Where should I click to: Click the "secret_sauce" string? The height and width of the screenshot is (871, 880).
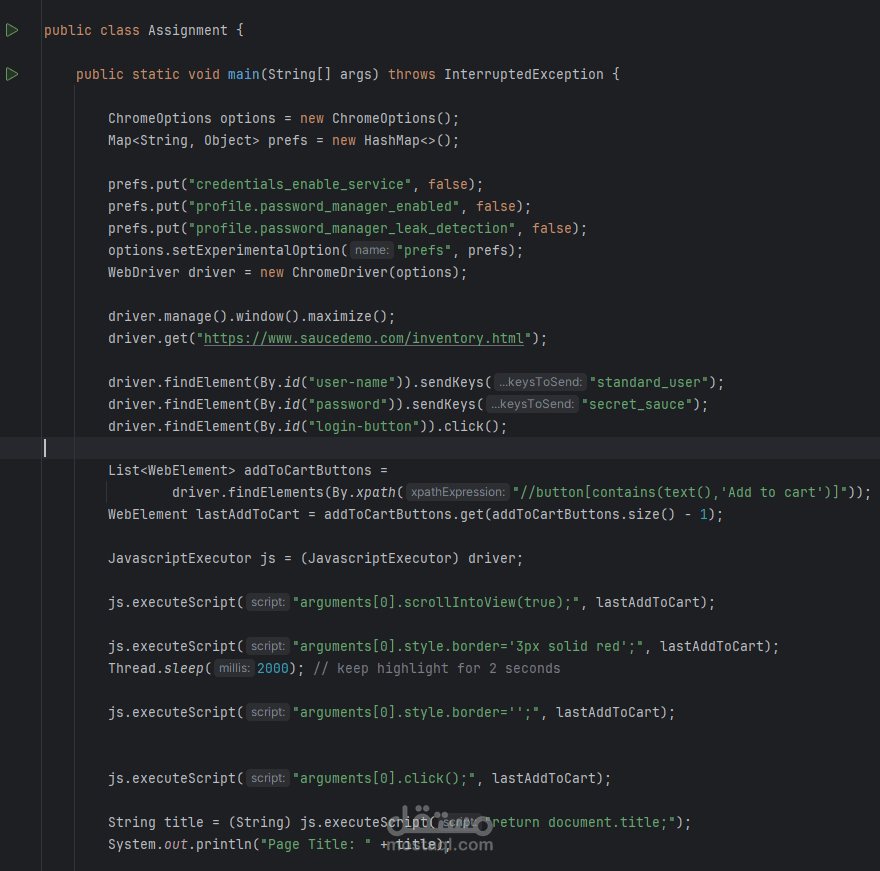637,404
